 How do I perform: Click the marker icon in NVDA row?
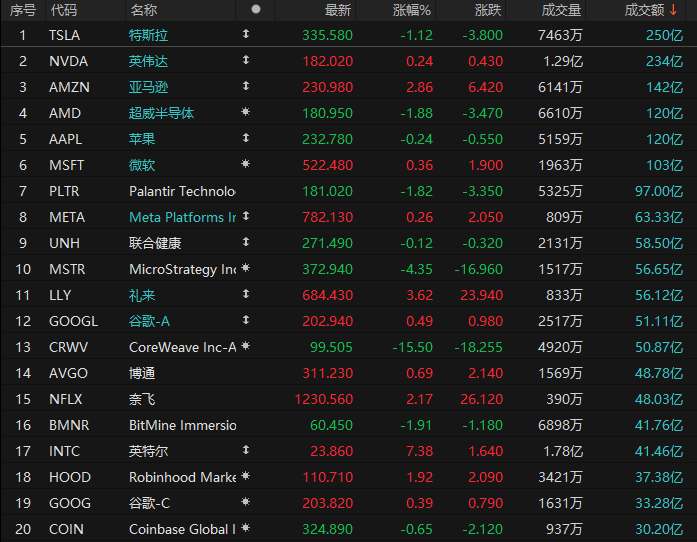pos(246,60)
